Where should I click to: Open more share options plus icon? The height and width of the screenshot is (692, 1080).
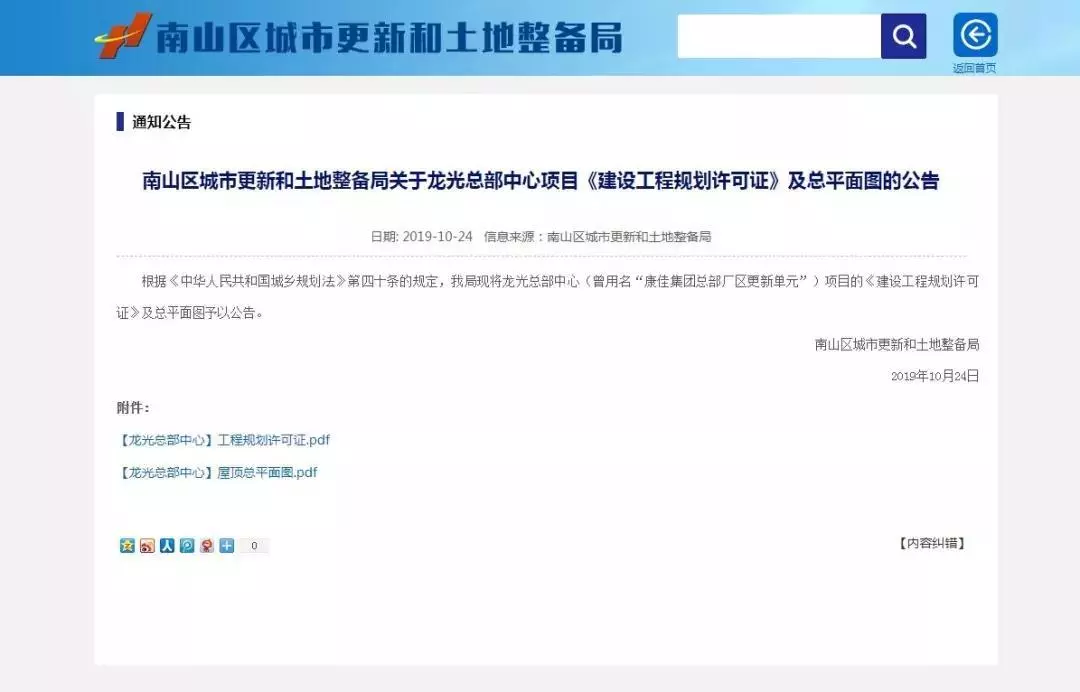(227, 546)
